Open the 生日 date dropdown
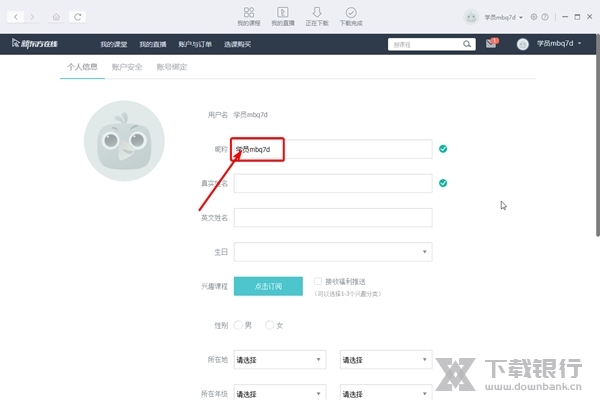600x400 pixels. 333,251
